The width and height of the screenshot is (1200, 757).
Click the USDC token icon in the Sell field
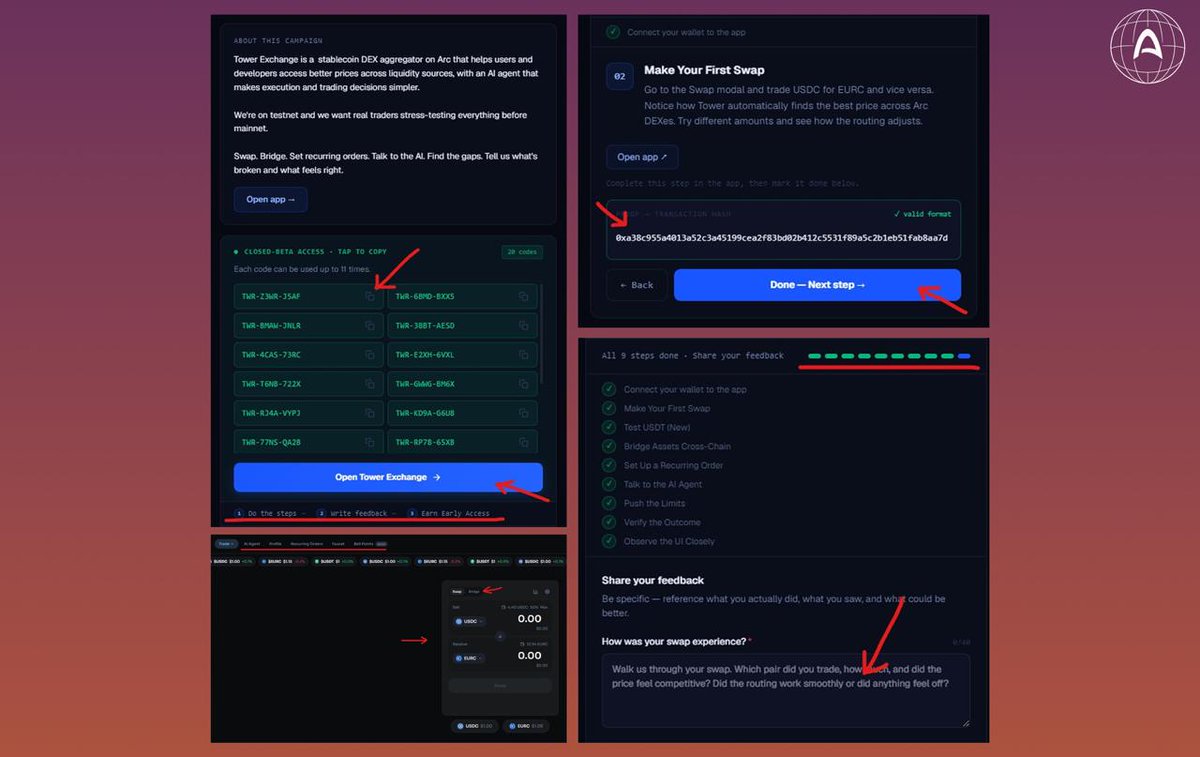[459, 621]
